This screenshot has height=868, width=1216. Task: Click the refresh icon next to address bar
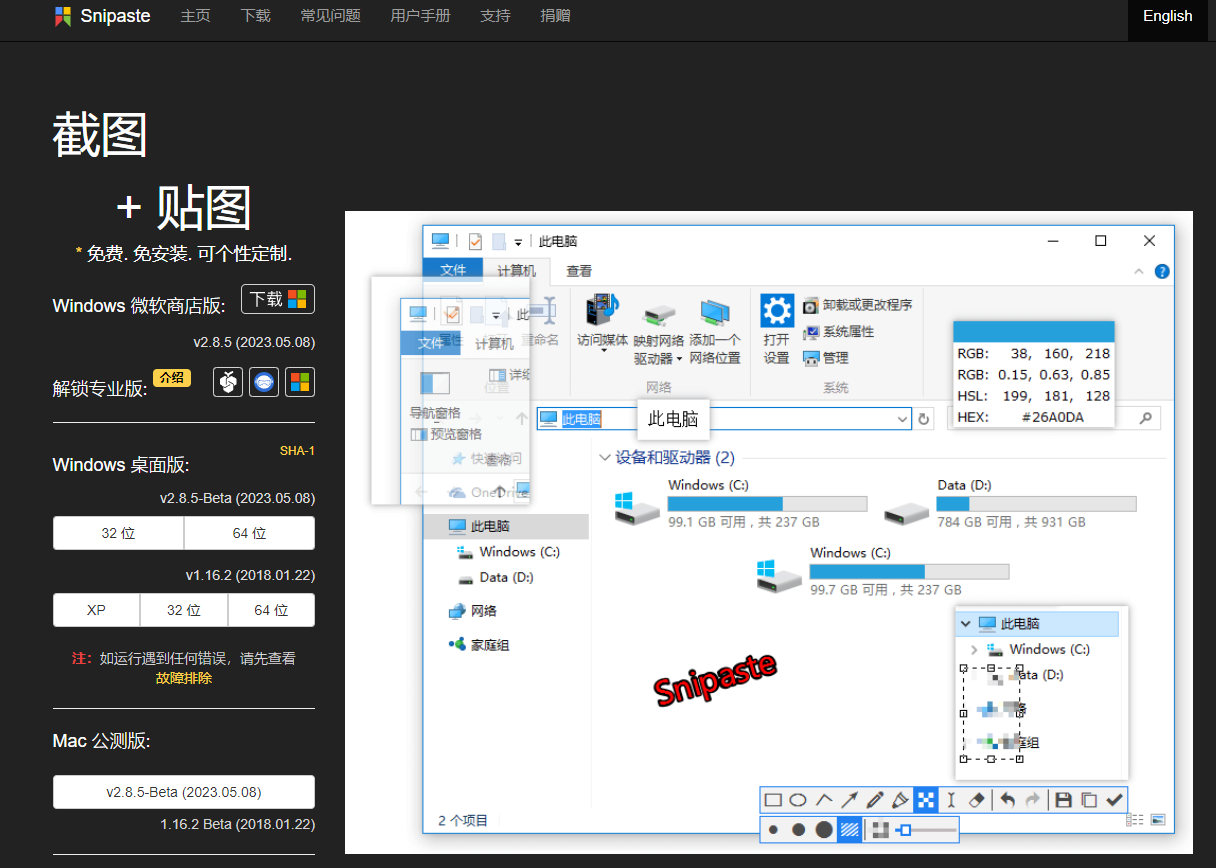tap(925, 419)
